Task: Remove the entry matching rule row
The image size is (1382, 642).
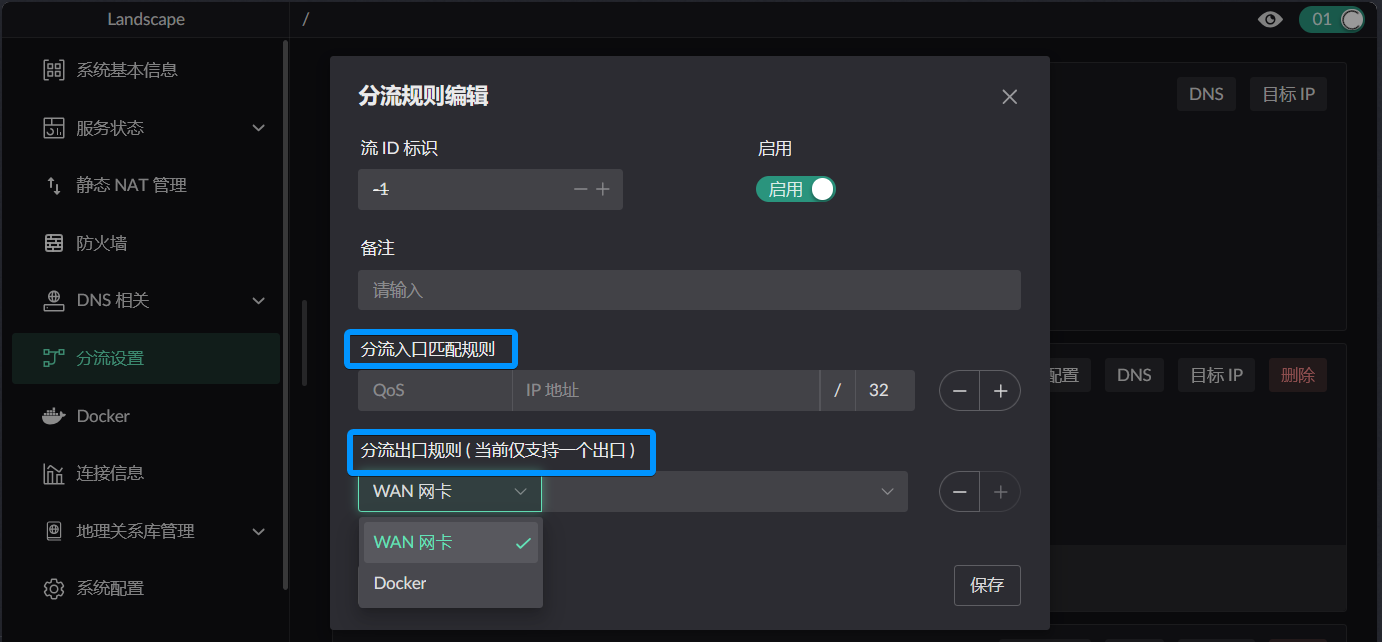Action: coord(960,391)
